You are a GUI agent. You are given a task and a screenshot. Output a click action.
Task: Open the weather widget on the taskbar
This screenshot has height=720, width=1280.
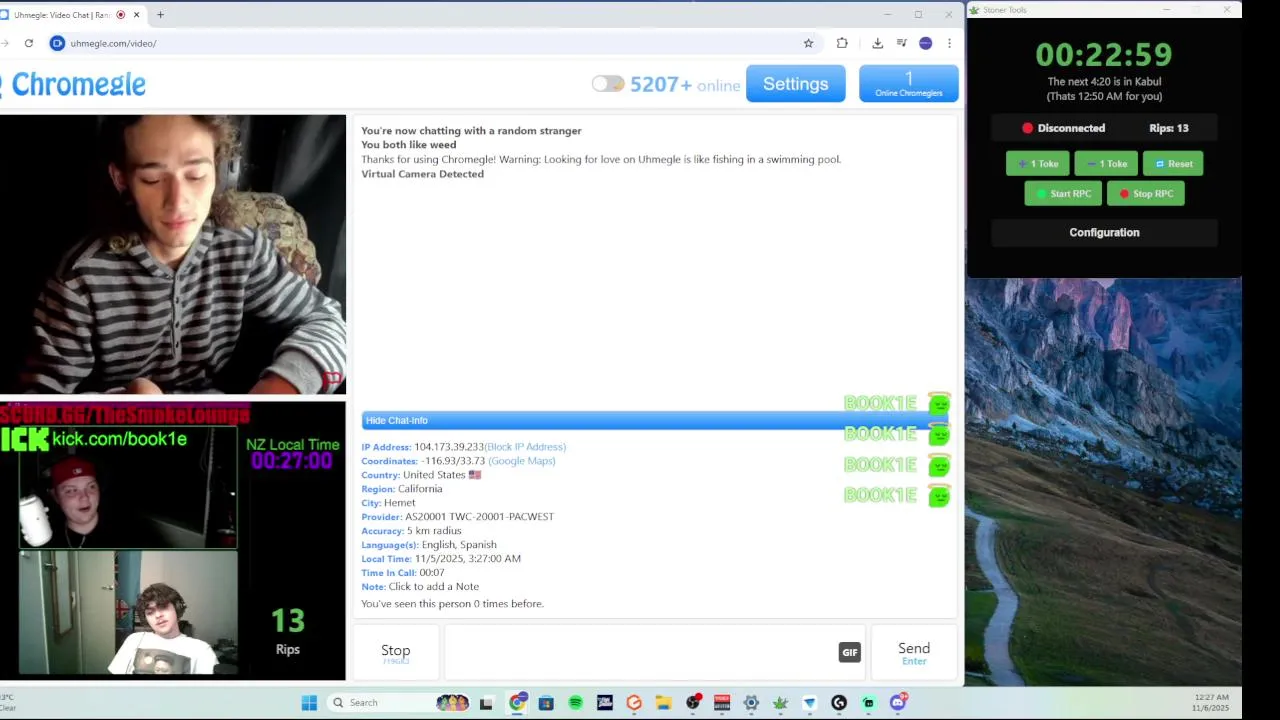pos(8,702)
